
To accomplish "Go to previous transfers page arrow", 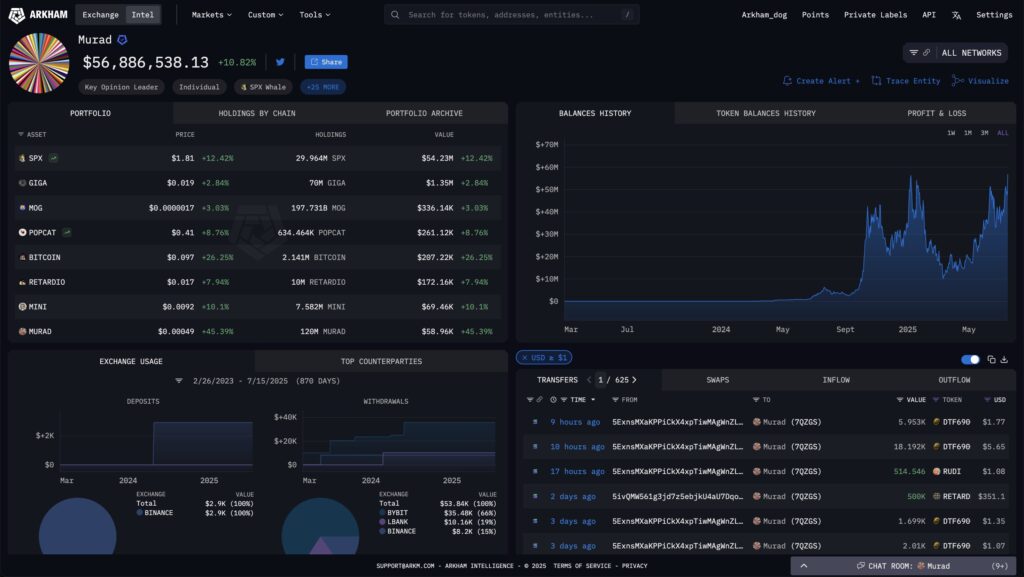I will pyautogui.click(x=588, y=380).
